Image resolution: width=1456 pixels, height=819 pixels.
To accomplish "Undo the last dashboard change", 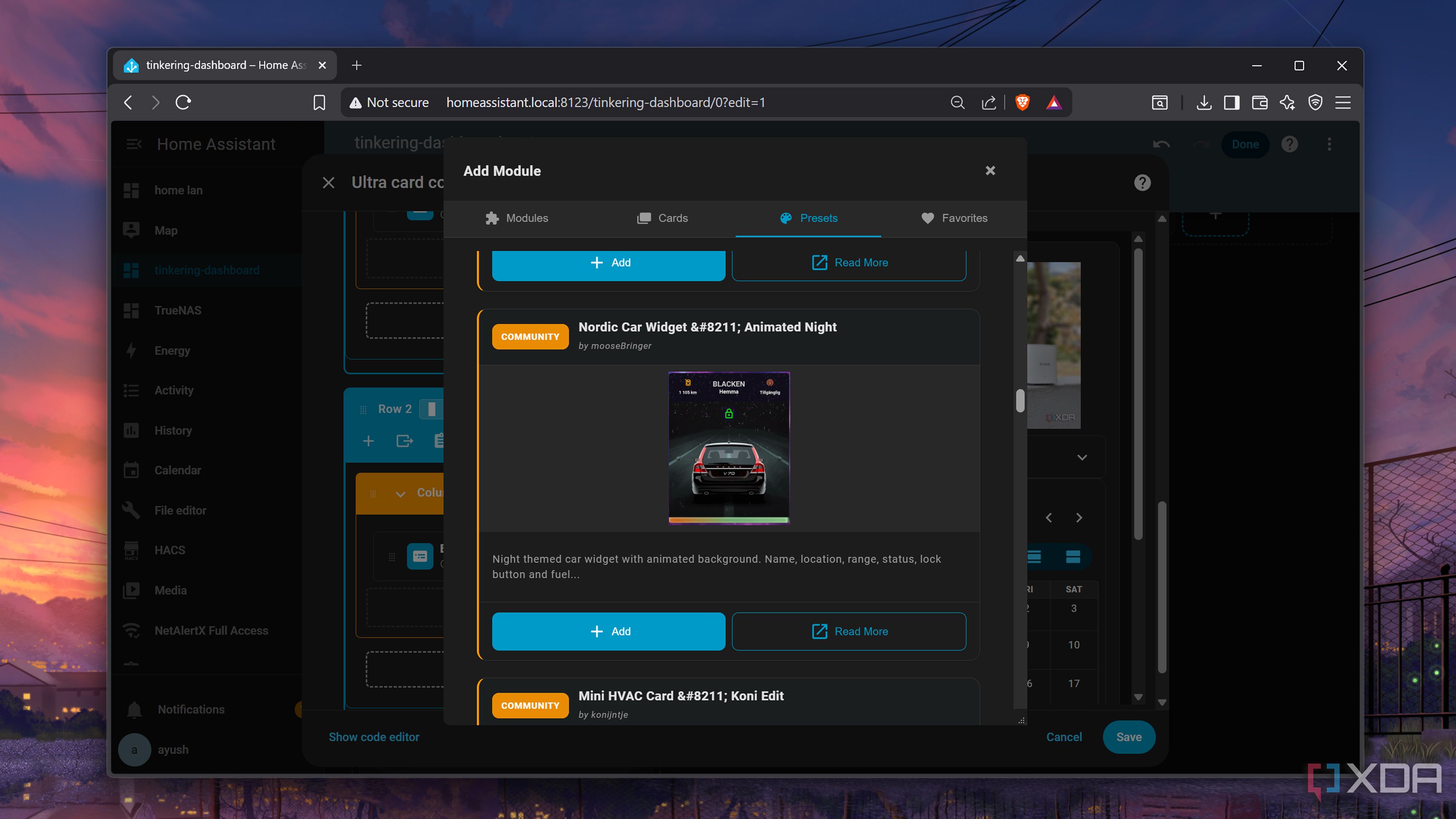I will tap(1161, 144).
